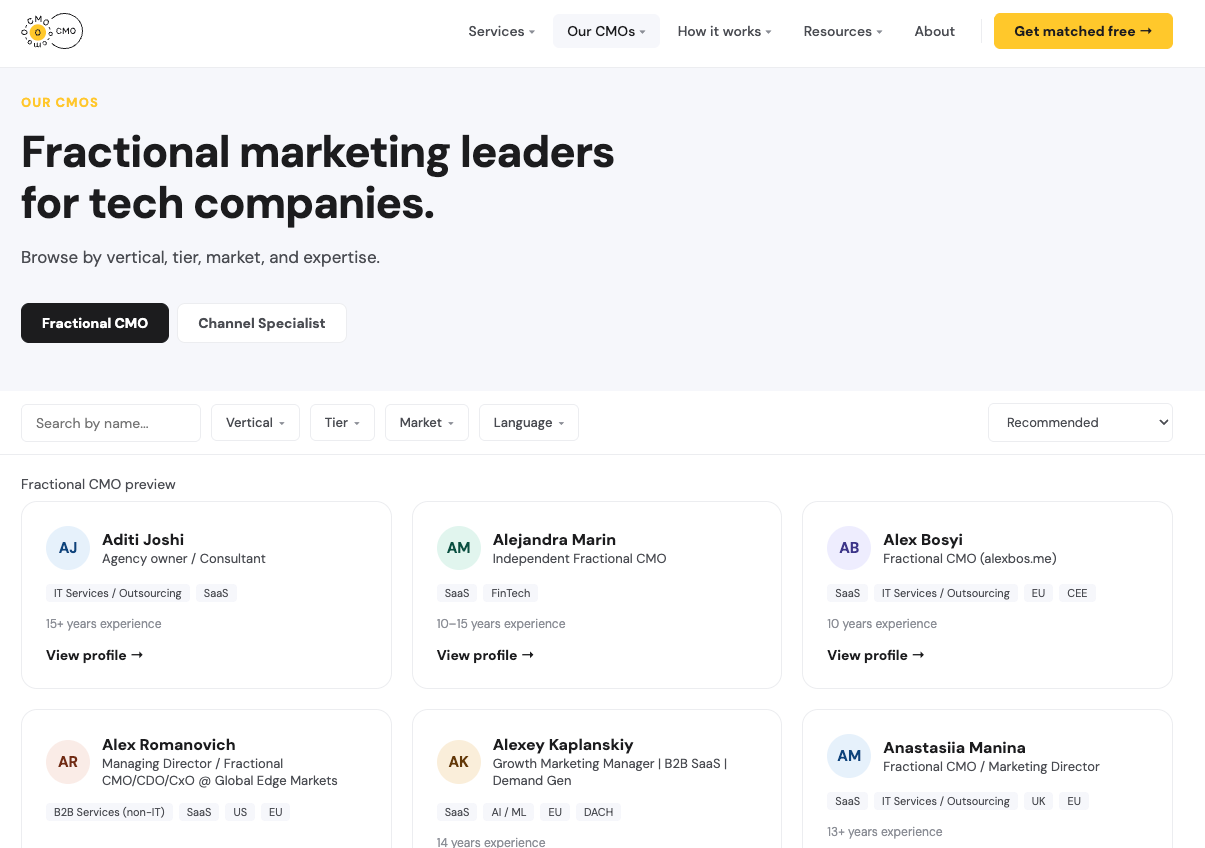Click Alex Bosyi's AB avatar

849,548
